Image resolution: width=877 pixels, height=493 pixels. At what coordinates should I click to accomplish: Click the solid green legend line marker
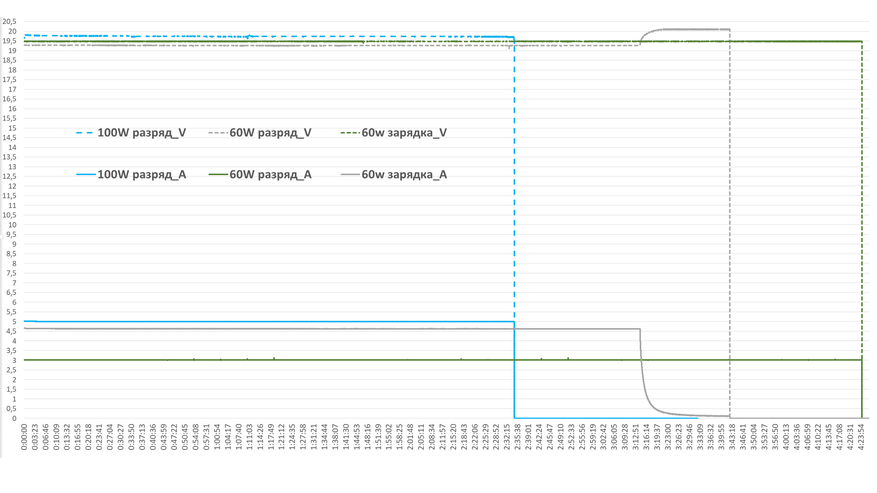[x=218, y=175]
